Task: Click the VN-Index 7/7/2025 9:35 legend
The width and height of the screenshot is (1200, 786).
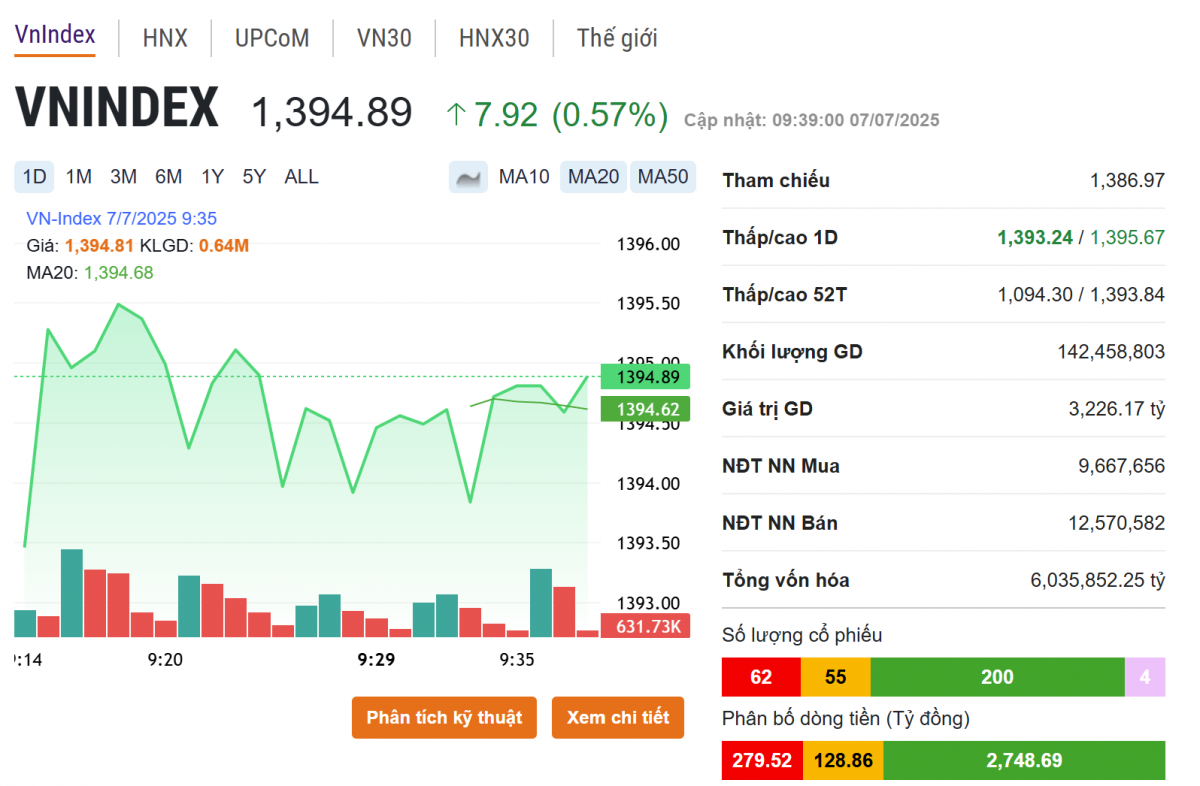Action: click(x=121, y=219)
